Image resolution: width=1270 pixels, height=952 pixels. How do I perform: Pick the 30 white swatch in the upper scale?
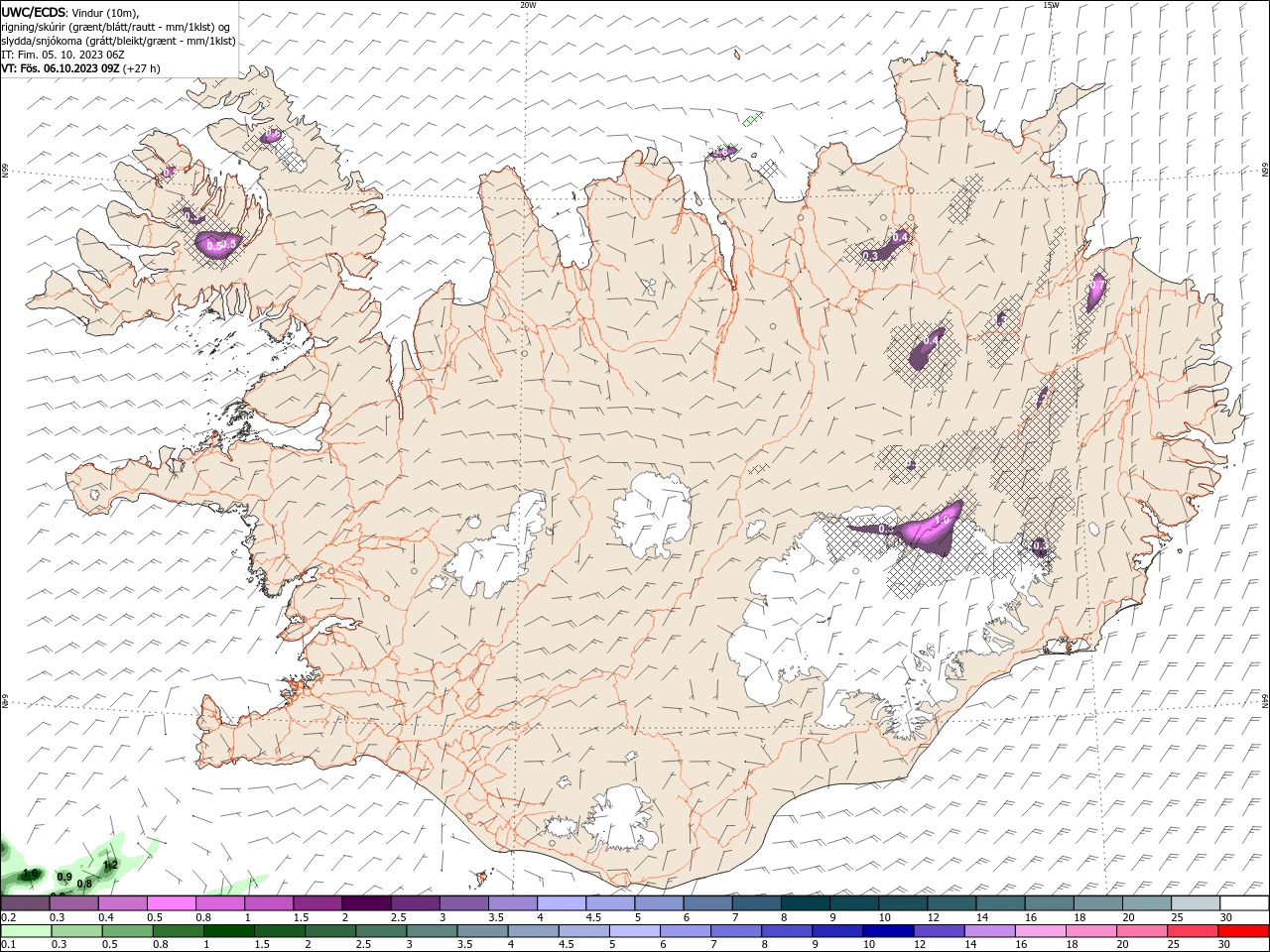click(x=1245, y=903)
